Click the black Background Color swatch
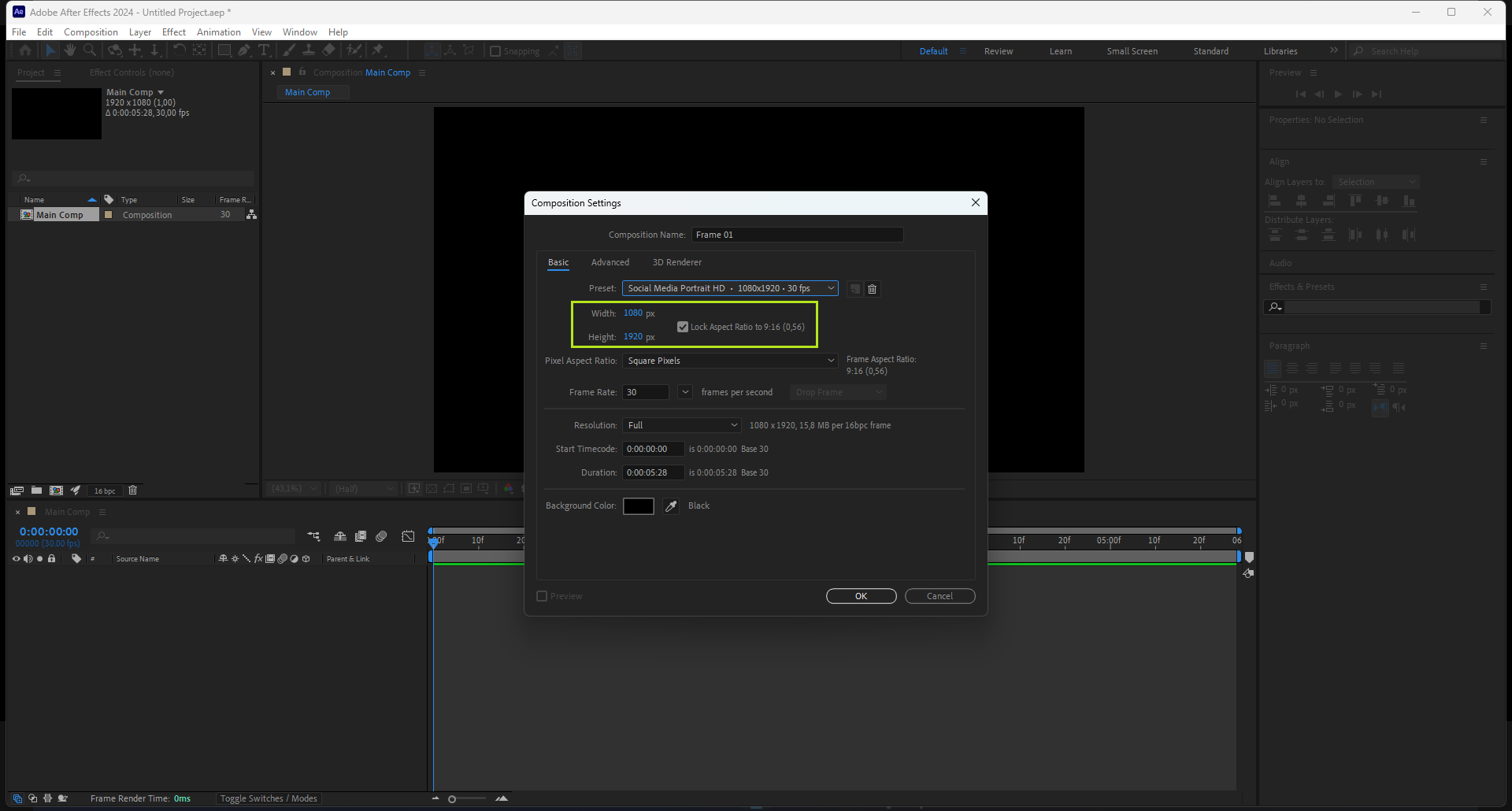The width and height of the screenshot is (1512, 811). point(638,506)
